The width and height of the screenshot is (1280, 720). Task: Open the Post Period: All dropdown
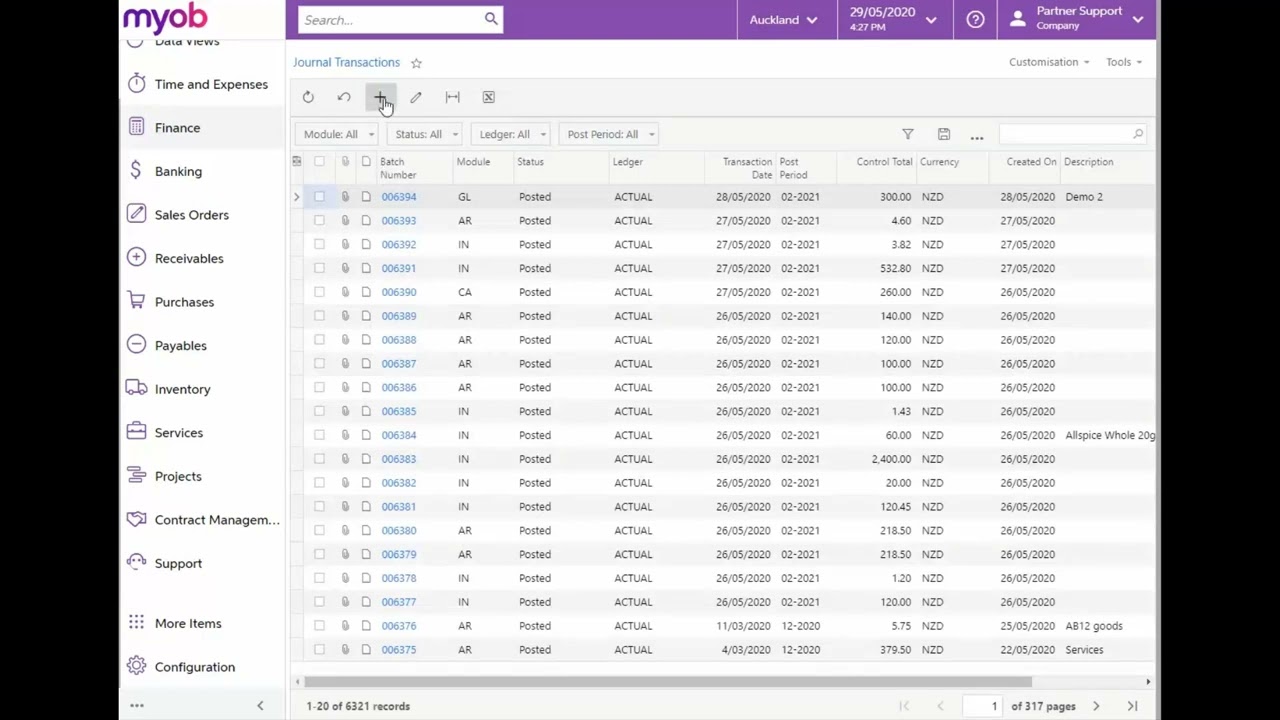(610, 134)
